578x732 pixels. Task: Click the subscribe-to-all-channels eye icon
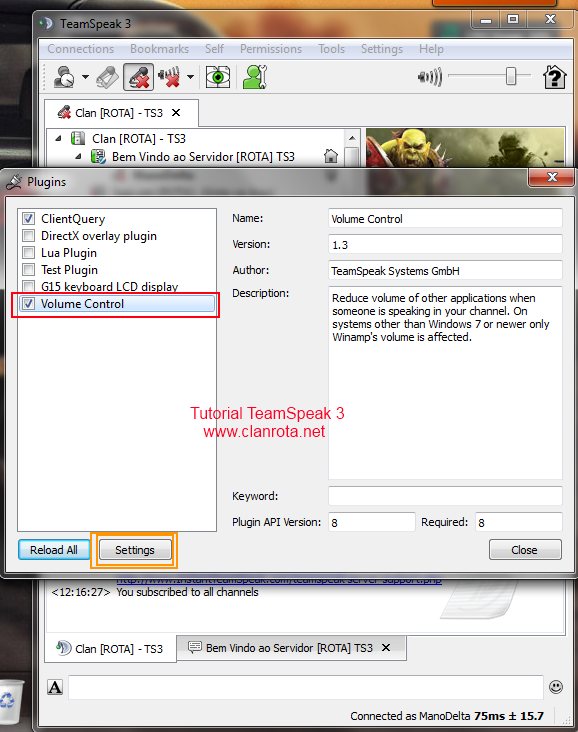coord(218,77)
